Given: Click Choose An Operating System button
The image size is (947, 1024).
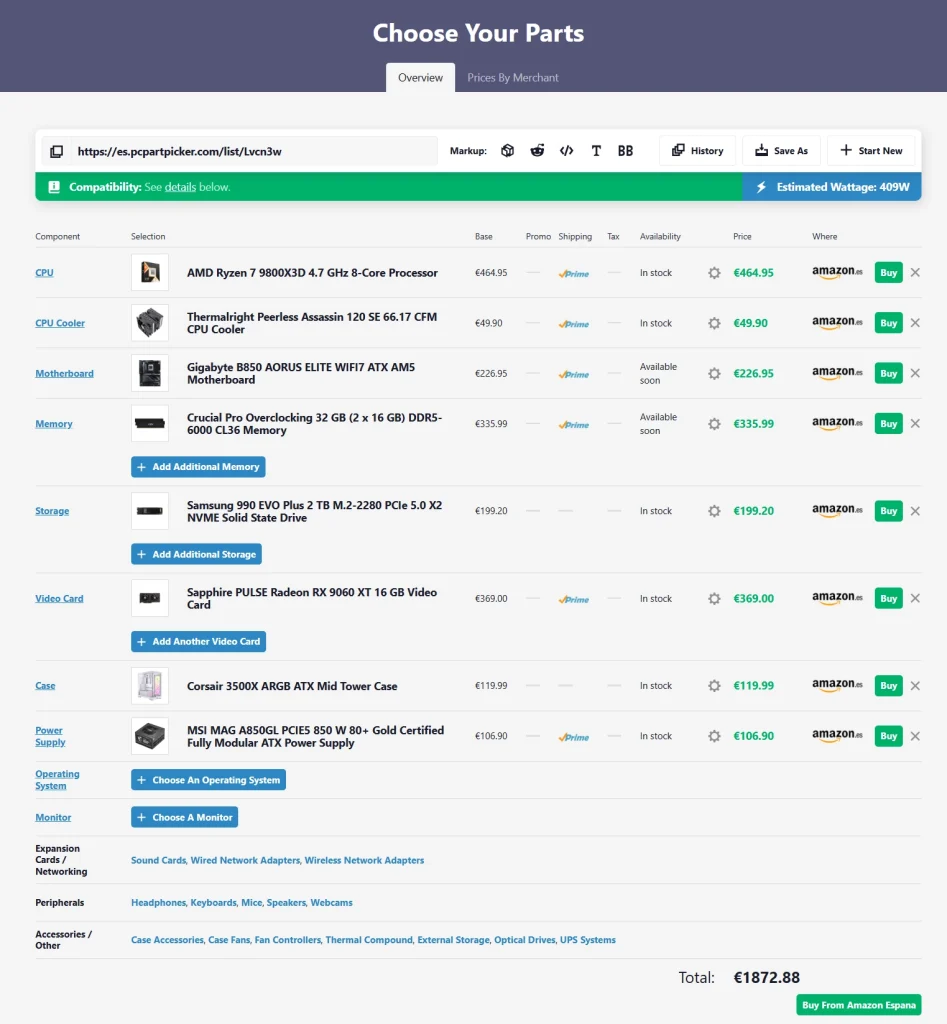Looking at the screenshot, I should pos(208,780).
